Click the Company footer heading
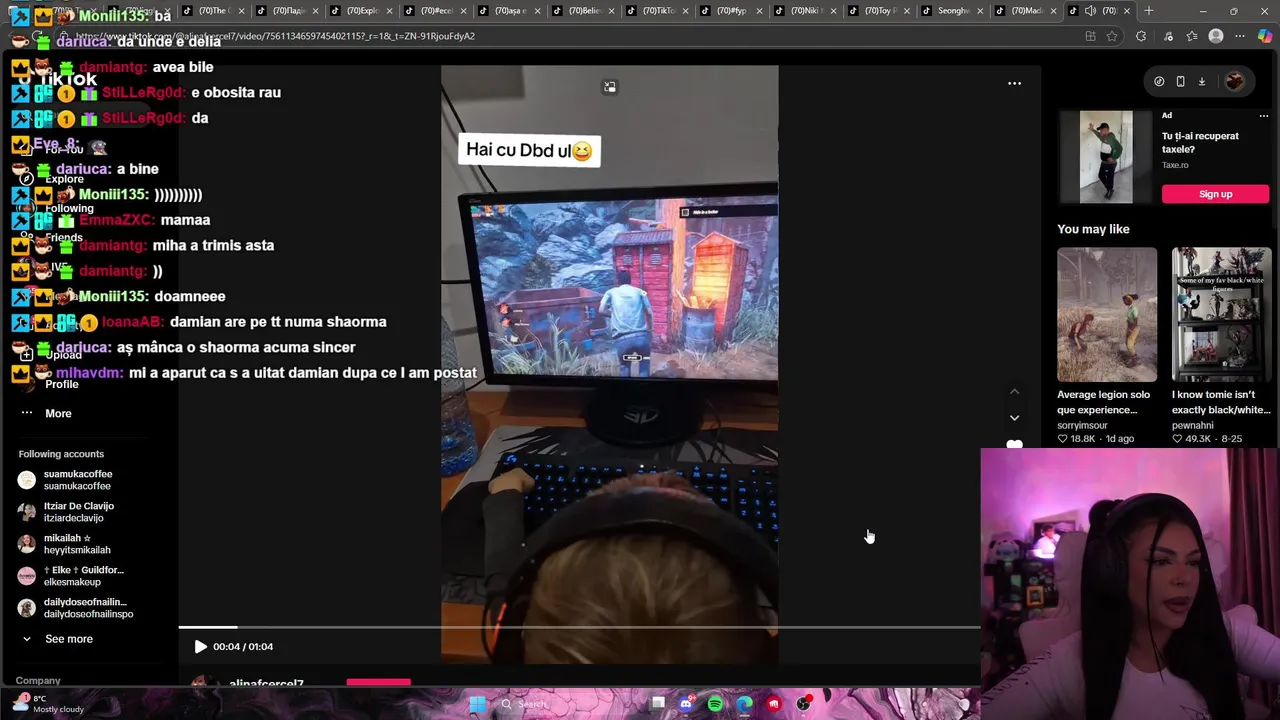The width and height of the screenshot is (1280, 720). [x=38, y=680]
